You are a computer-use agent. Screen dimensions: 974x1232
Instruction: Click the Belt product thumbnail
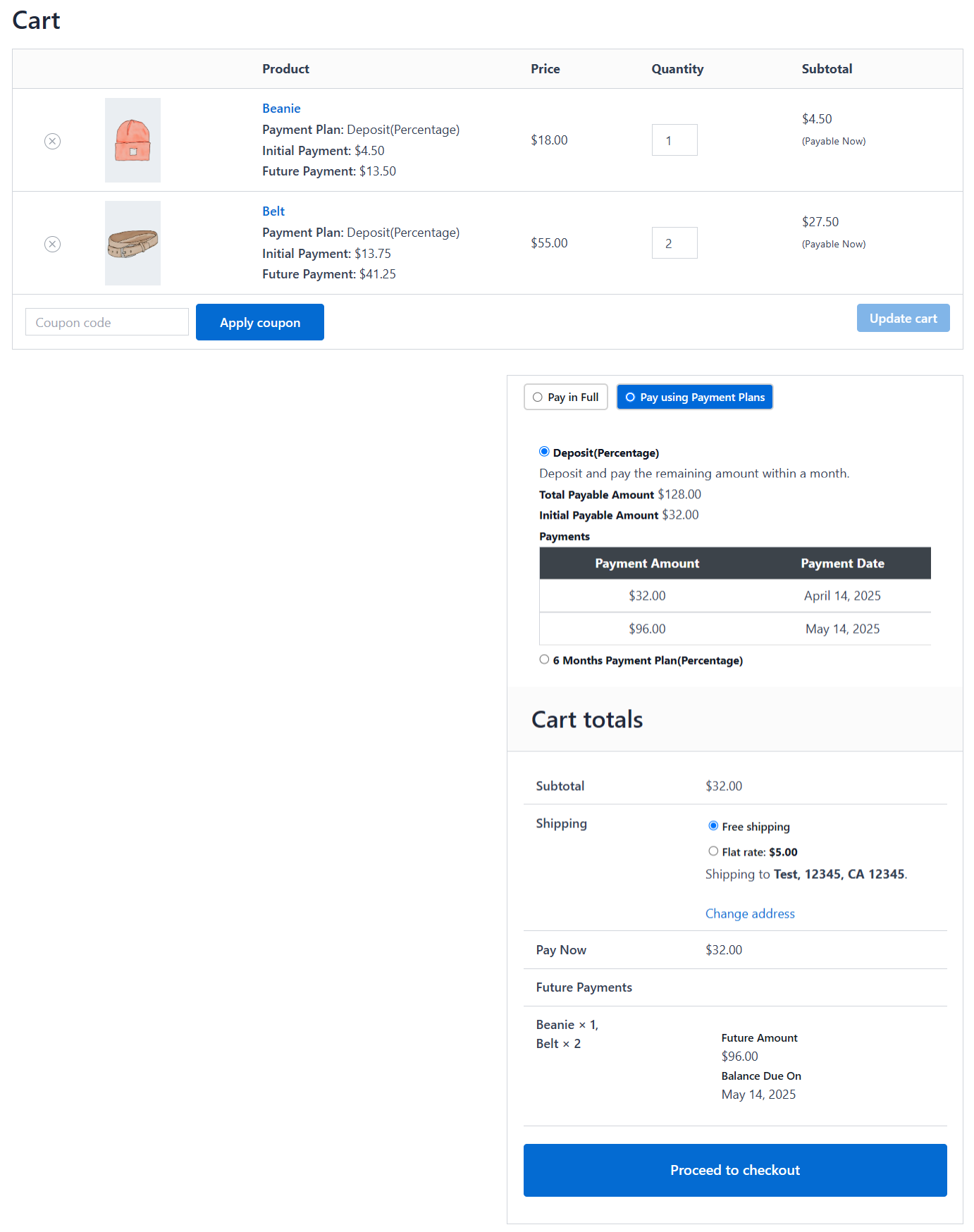132,242
